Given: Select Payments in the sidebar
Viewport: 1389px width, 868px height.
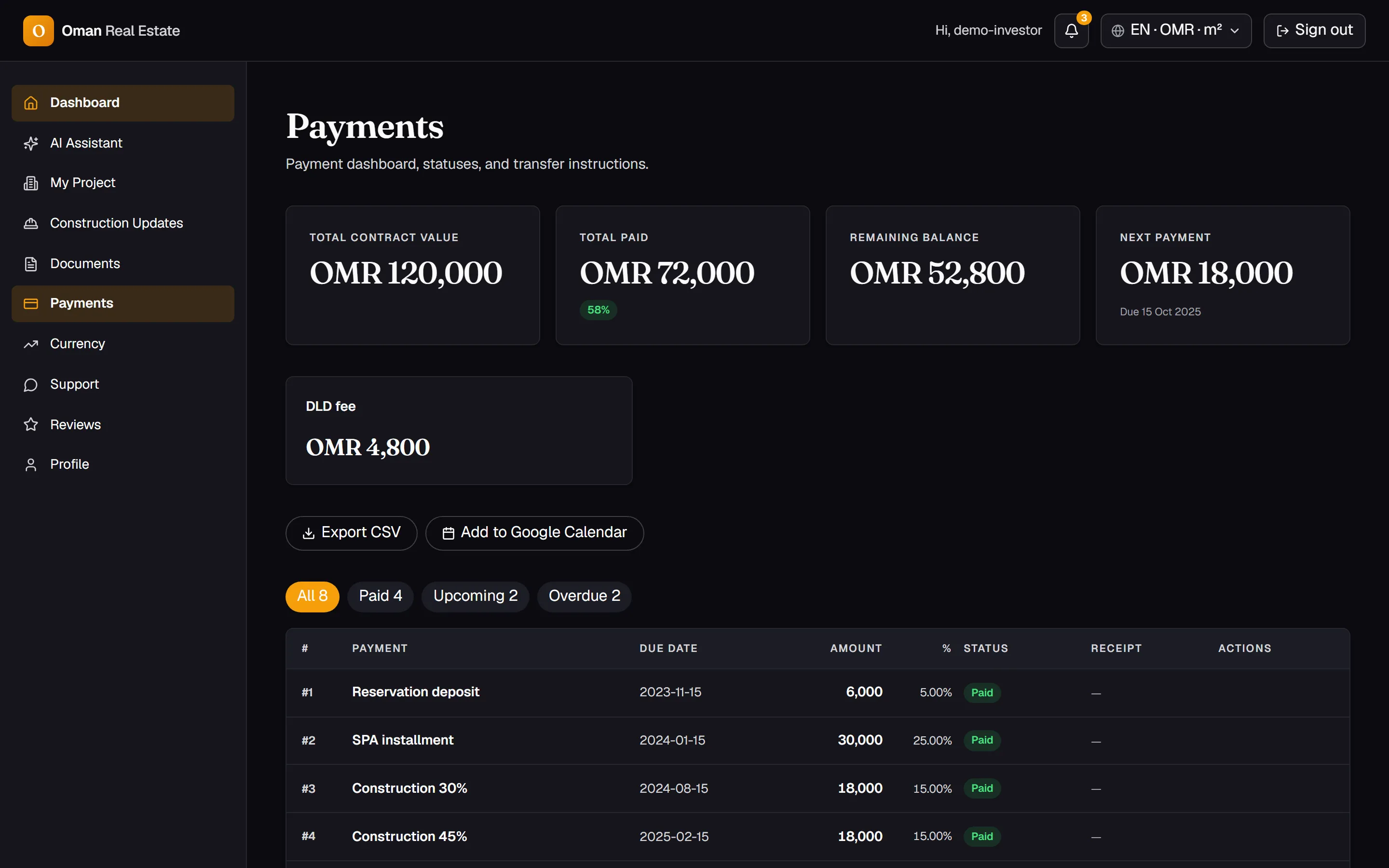Looking at the screenshot, I should point(123,304).
